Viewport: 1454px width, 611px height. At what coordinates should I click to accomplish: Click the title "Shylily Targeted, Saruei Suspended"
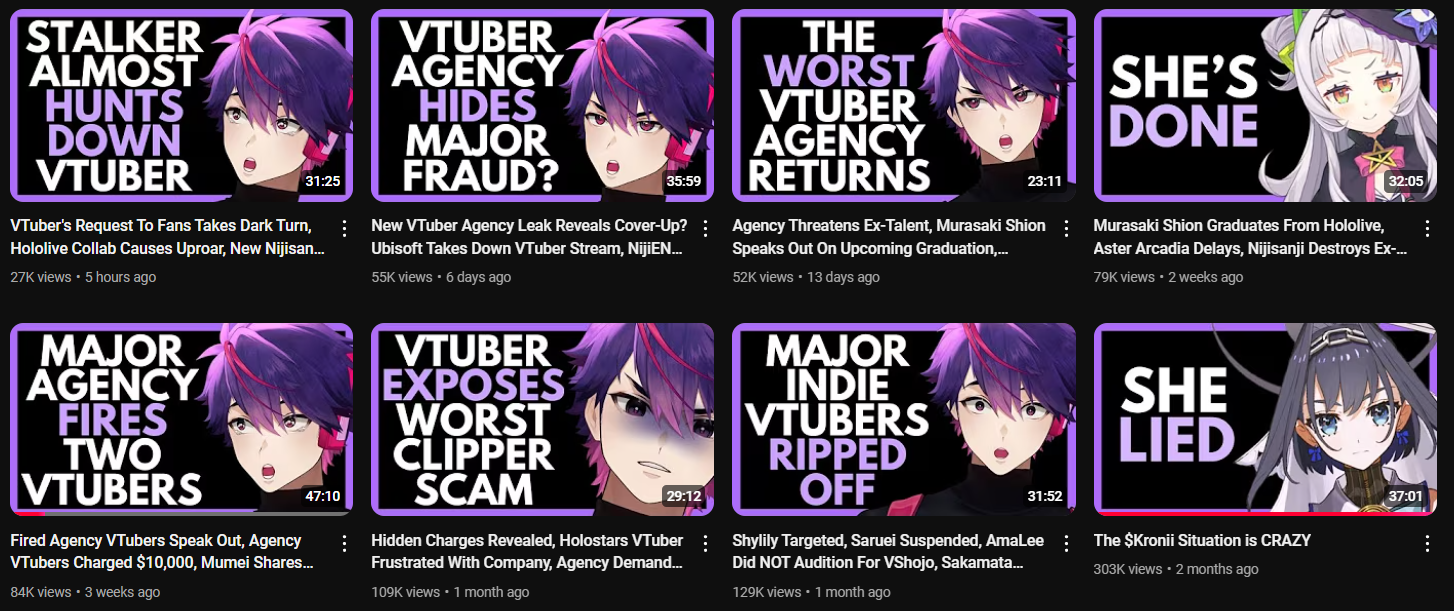click(x=856, y=541)
